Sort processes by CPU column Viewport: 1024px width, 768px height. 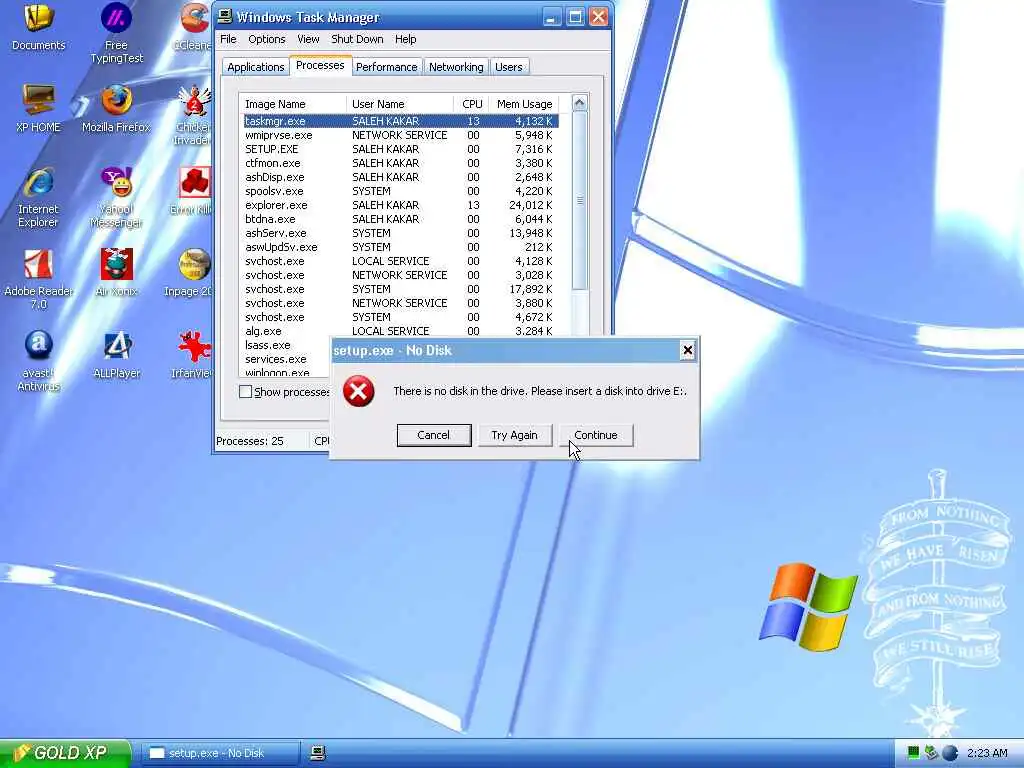tap(472, 104)
